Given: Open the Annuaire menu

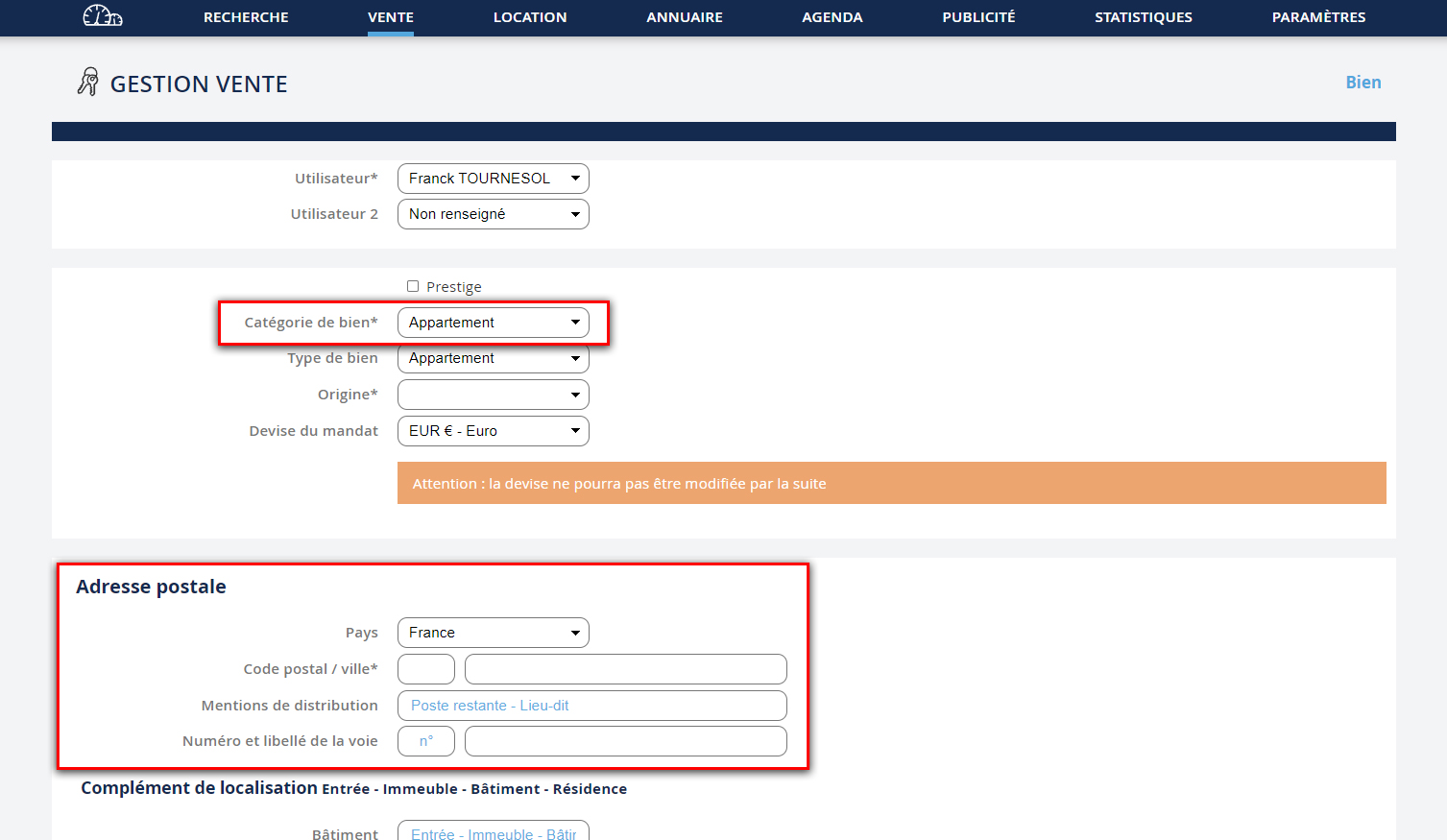Looking at the screenshot, I should point(685,17).
